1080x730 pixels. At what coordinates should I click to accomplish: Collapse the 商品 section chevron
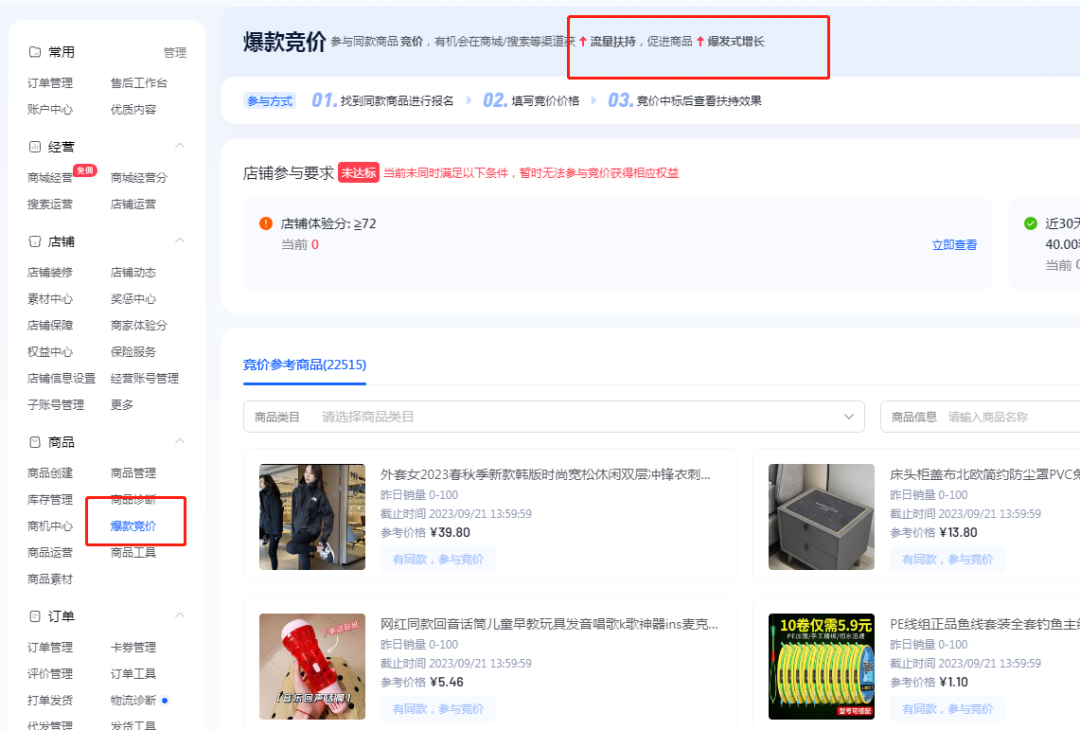point(182,441)
